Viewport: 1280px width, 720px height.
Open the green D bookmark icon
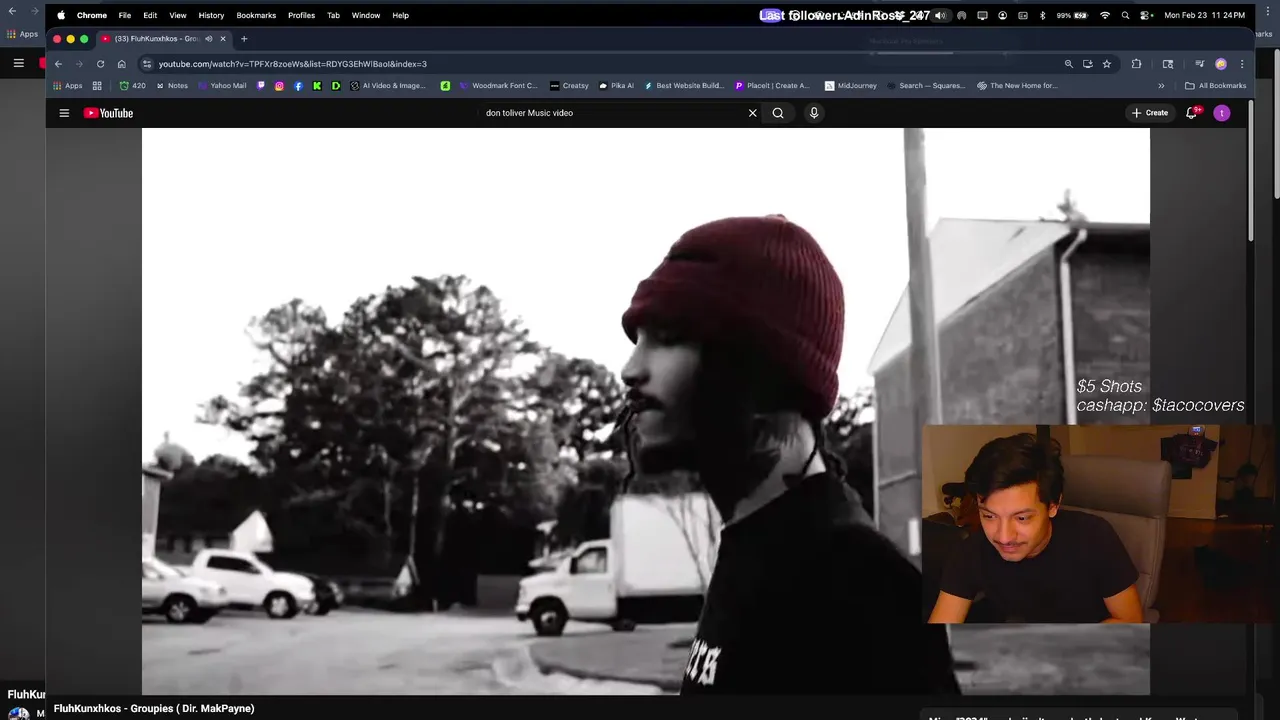click(336, 86)
